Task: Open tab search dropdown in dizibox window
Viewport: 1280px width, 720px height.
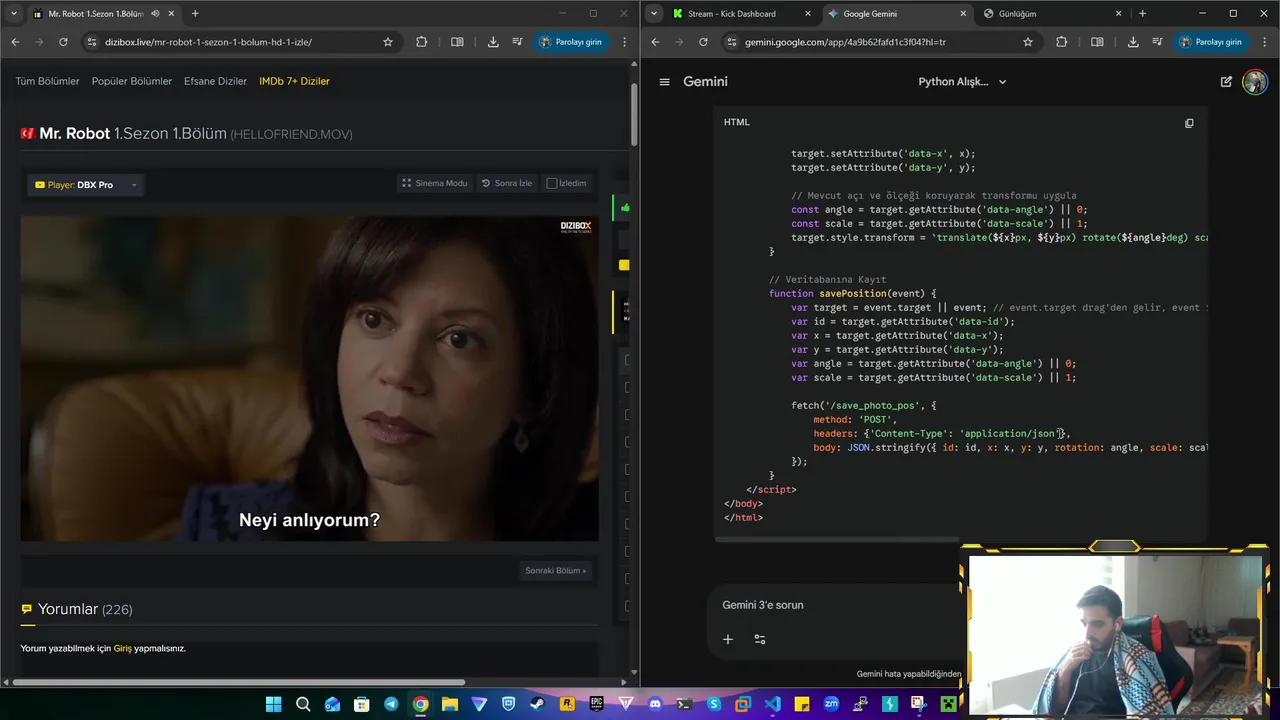Action: 14,14
